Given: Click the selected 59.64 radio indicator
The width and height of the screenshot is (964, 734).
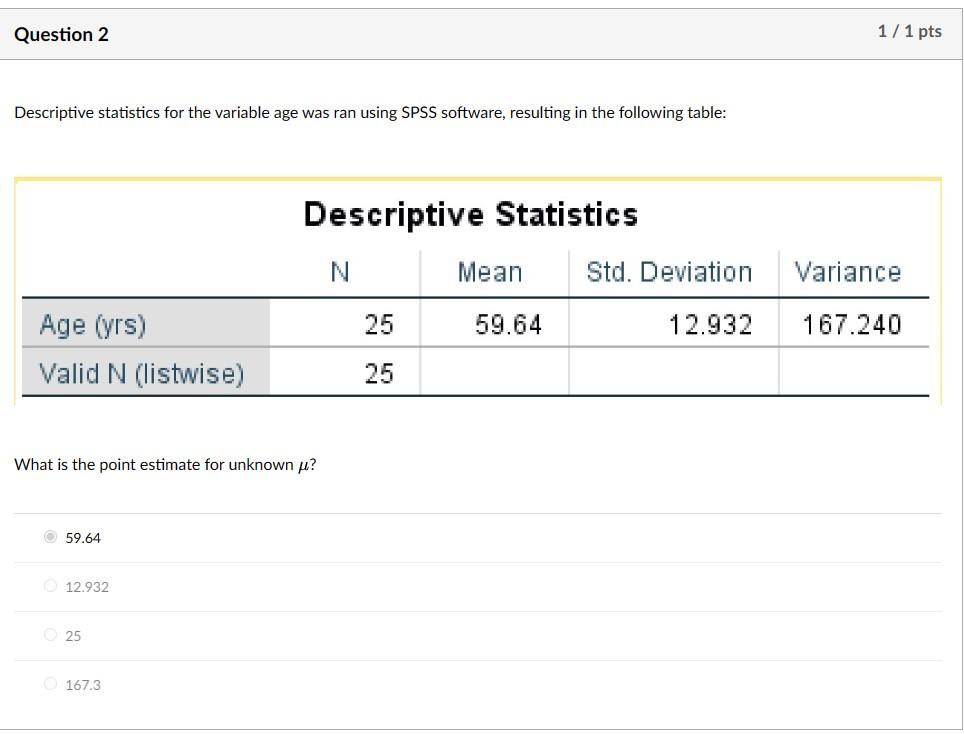Looking at the screenshot, I should [x=50, y=537].
